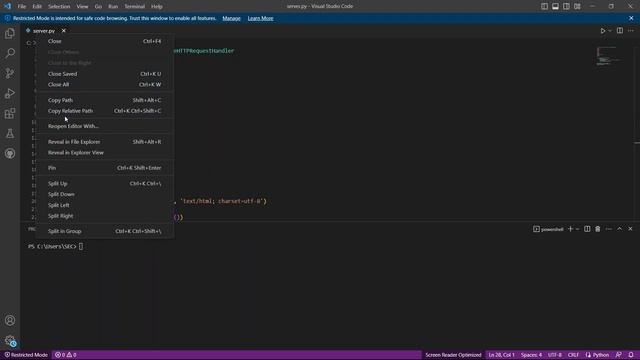Image resolution: width=640 pixels, height=360 pixels.
Task: Create new terminal with plus icon
Action: 571,229
